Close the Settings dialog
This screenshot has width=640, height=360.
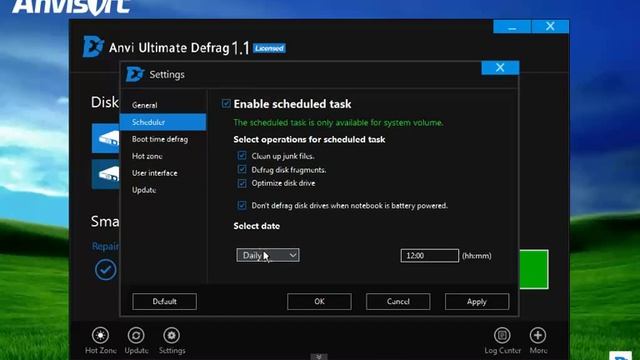tap(500, 68)
